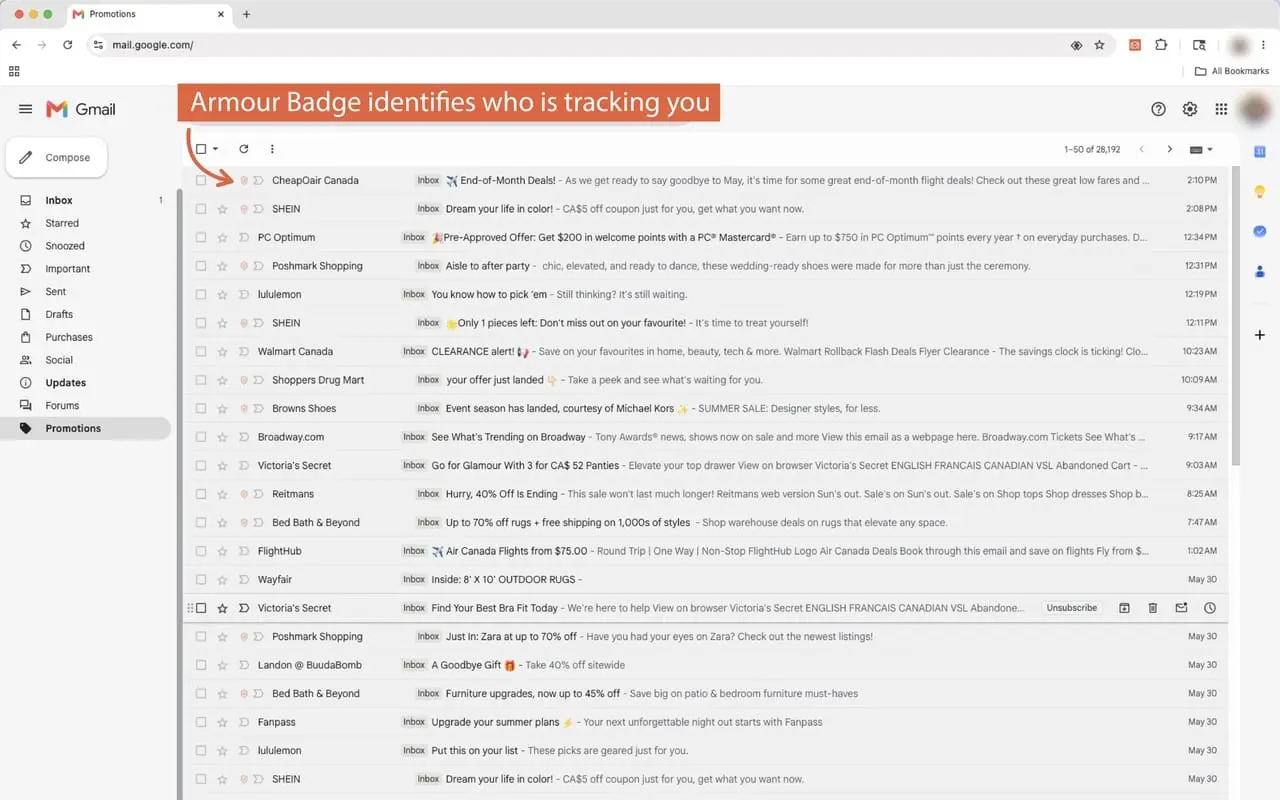Open Google Keep in the side panel
Image resolution: width=1280 pixels, height=800 pixels.
pyautogui.click(x=1260, y=191)
